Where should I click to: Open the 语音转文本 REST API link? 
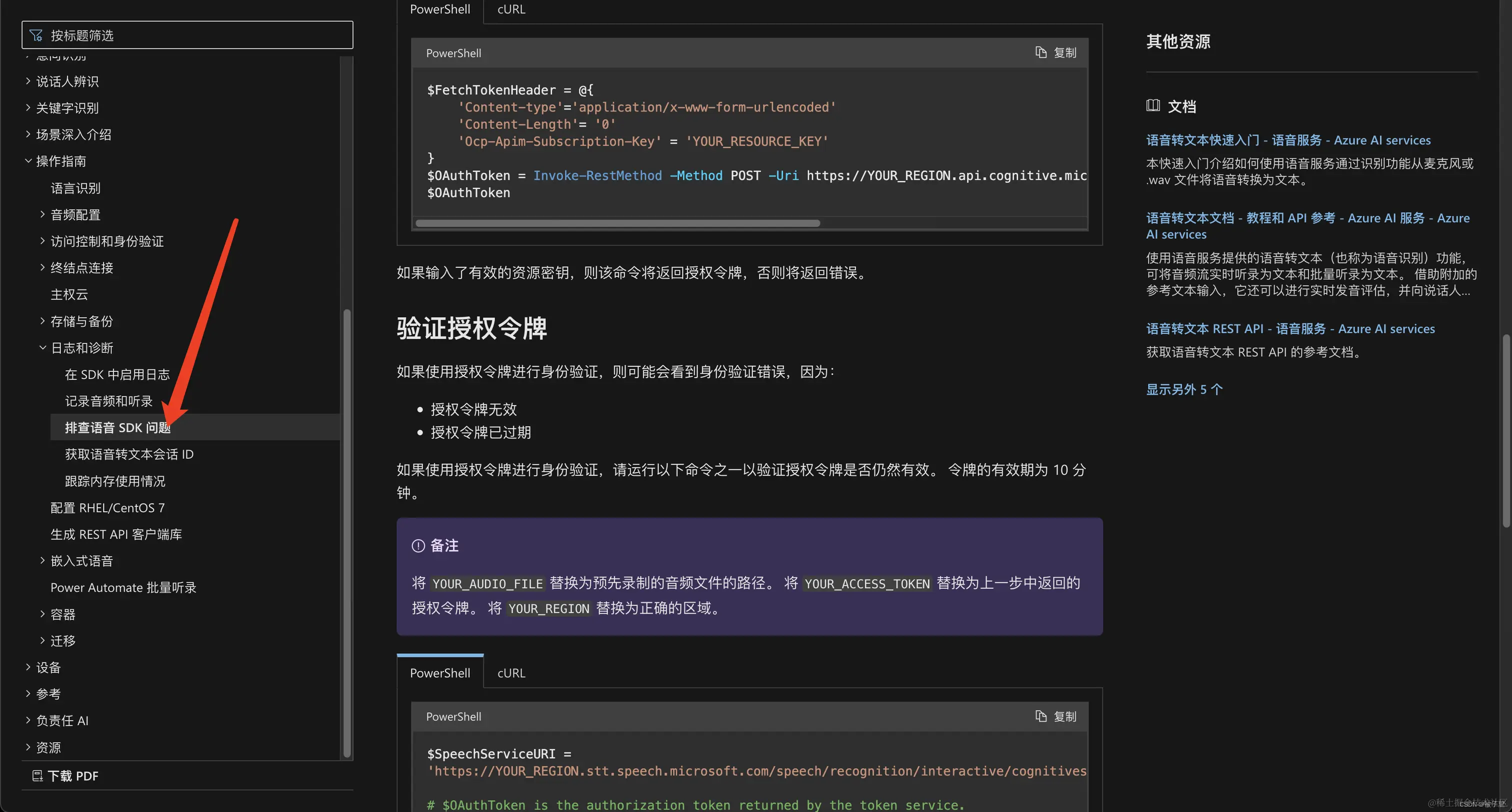pyautogui.click(x=1290, y=328)
